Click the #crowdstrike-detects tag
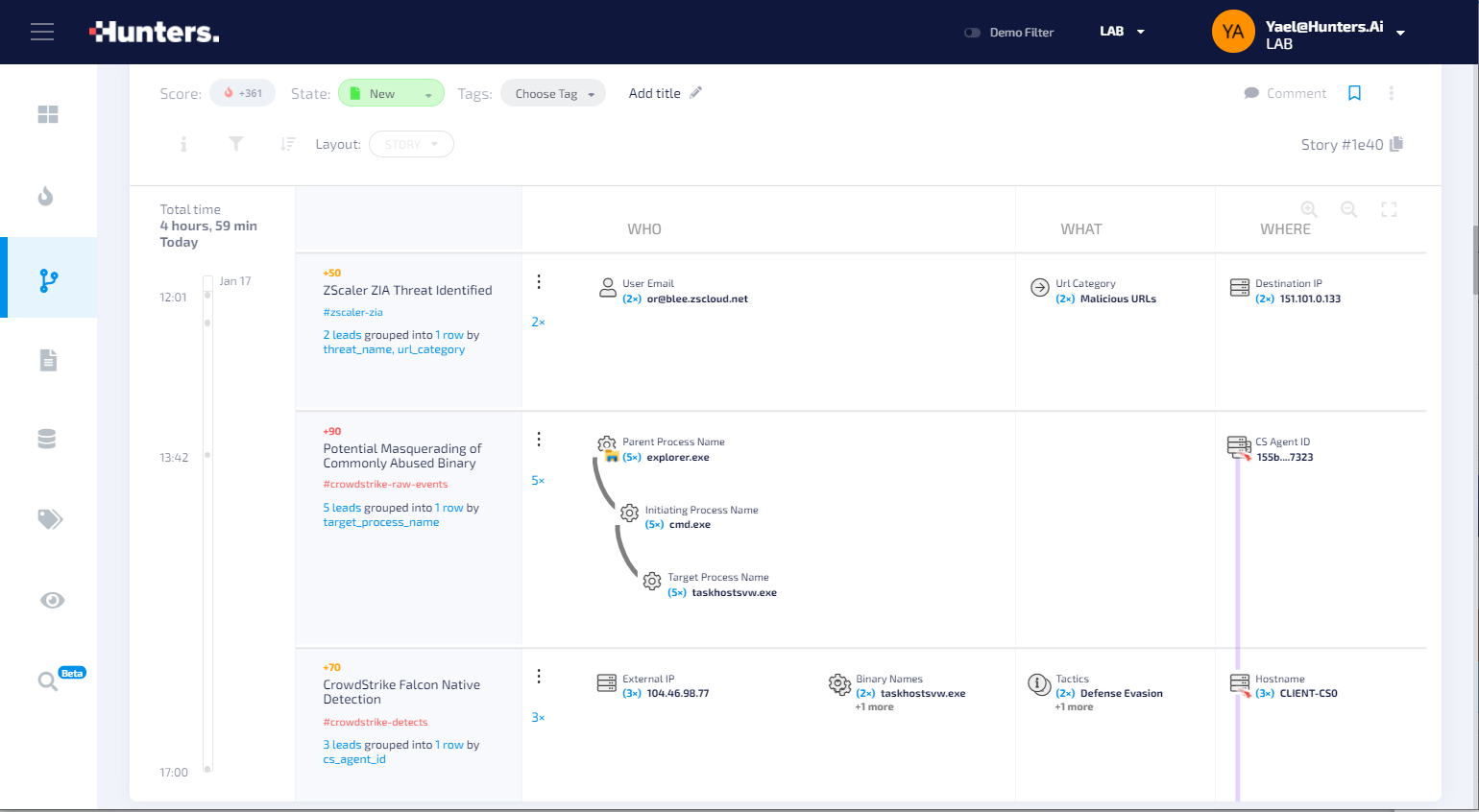Screen dimensions: 1479x812 [x=376, y=722]
